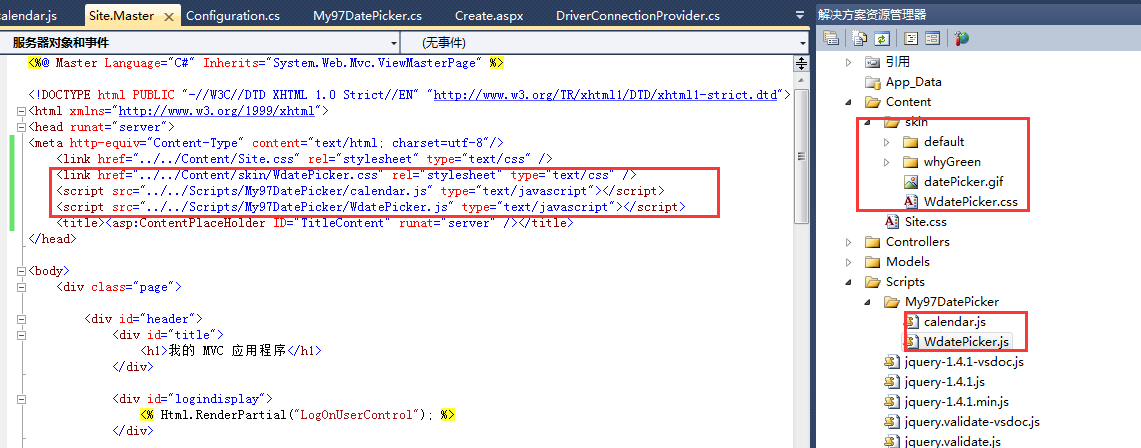Collapse the Content folder node

point(848,102)
